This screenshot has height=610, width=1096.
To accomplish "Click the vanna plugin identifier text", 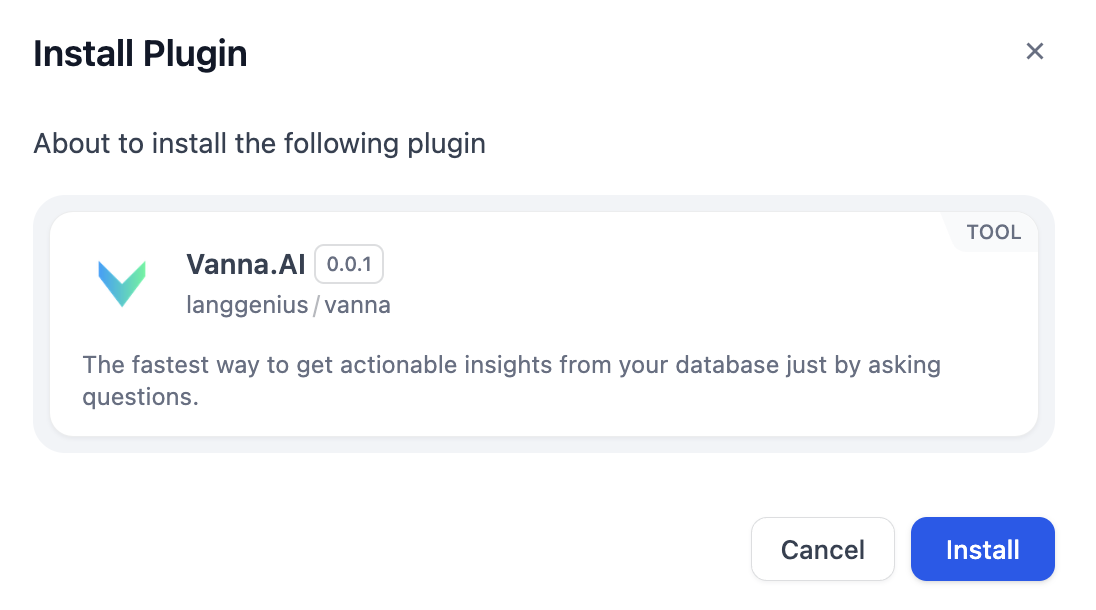I will pos(358,306).
